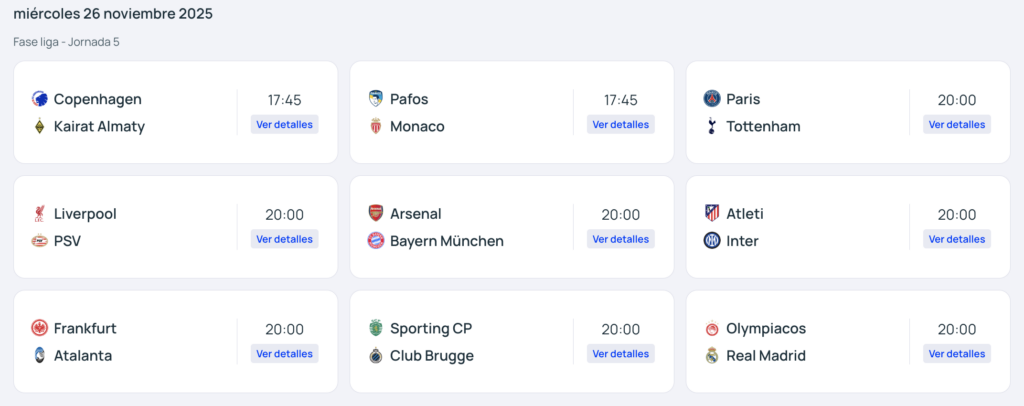The width and height of the screenshot is (1024, 406).
Task: Click the Tottenham cockerel icon
Action: (x=712, y=127)
